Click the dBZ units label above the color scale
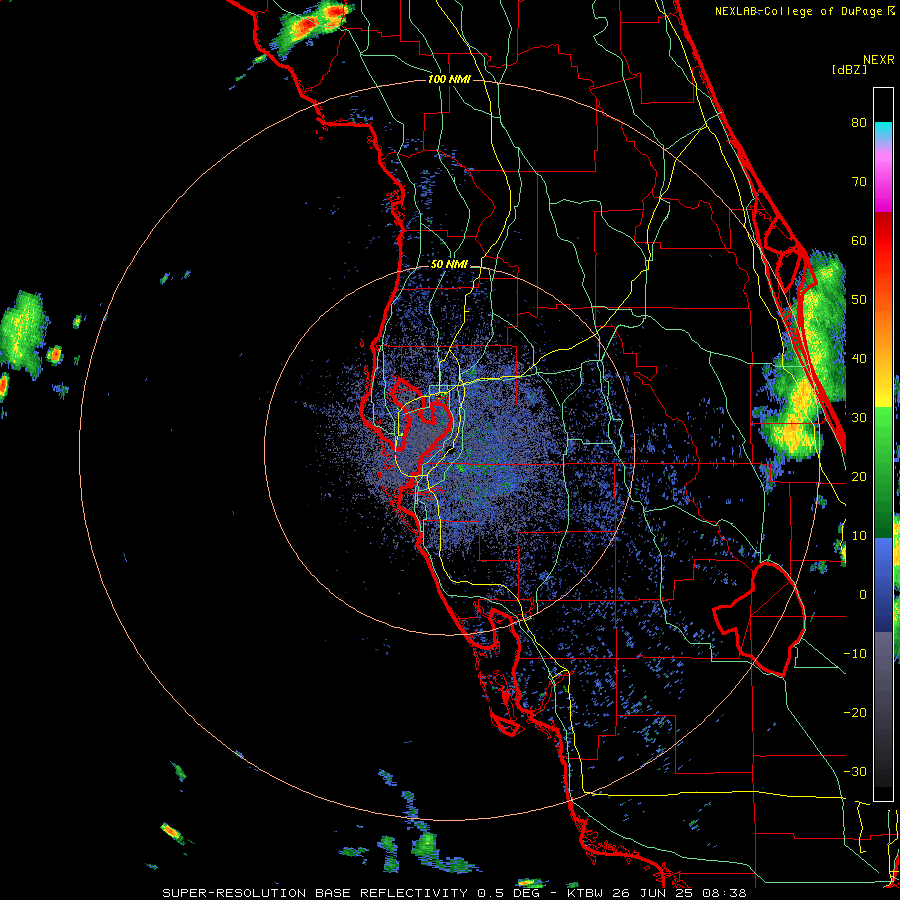This screenshot has width=900, height=900. click(x=849, y=69)
